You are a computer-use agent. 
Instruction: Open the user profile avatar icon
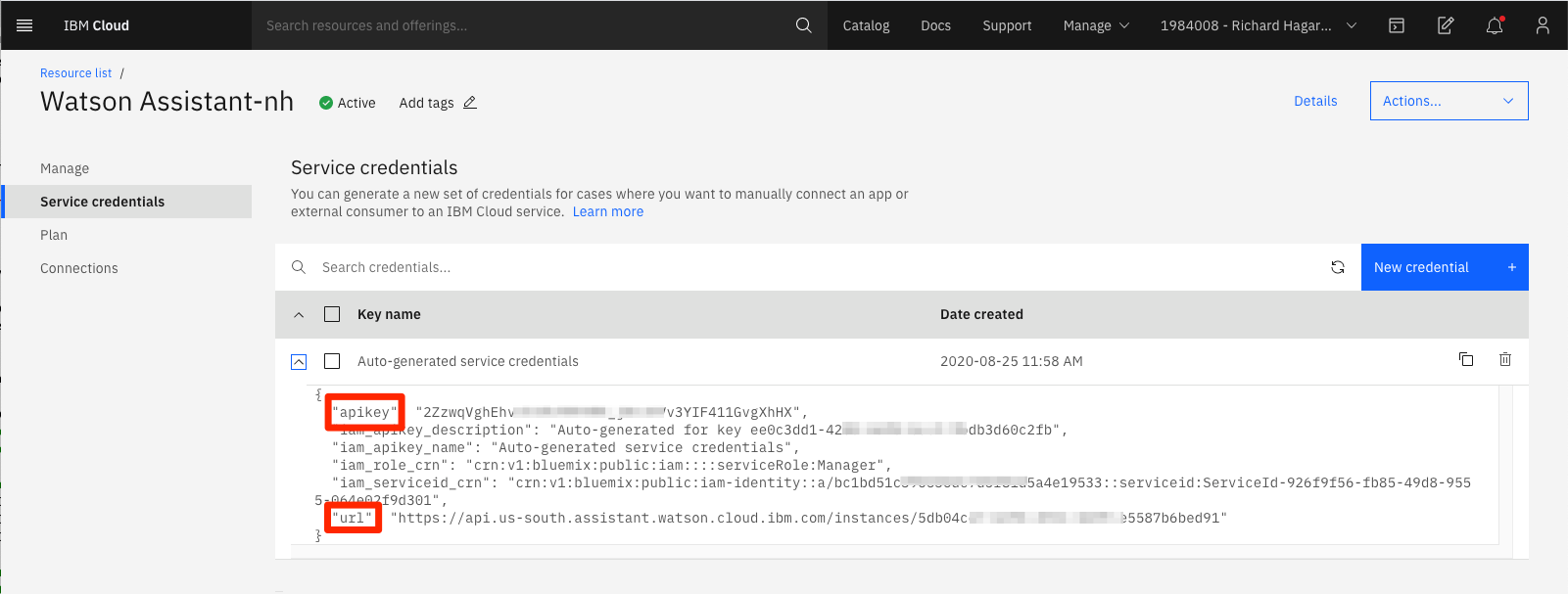coord(1543,25)
